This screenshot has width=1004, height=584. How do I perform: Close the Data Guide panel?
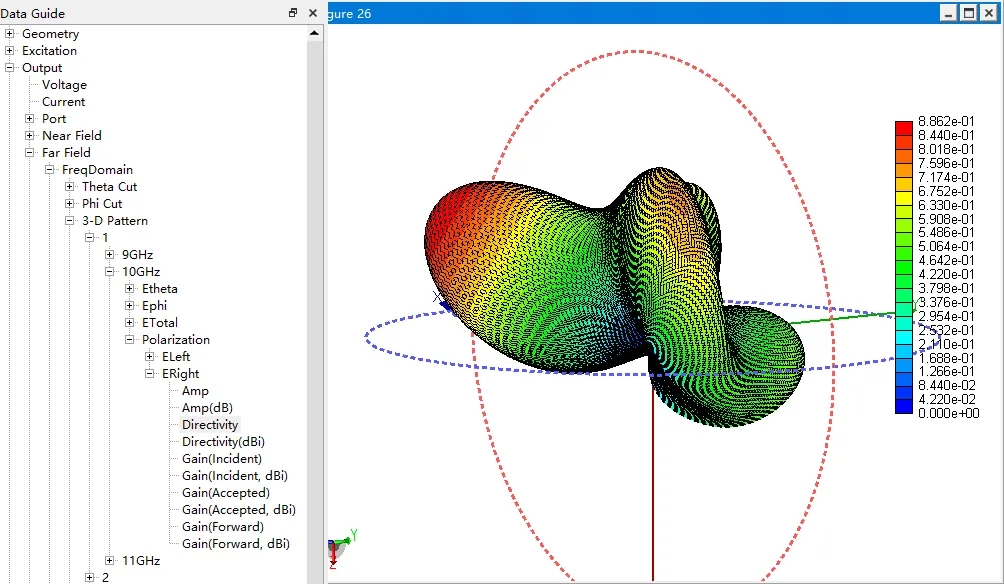313,13
